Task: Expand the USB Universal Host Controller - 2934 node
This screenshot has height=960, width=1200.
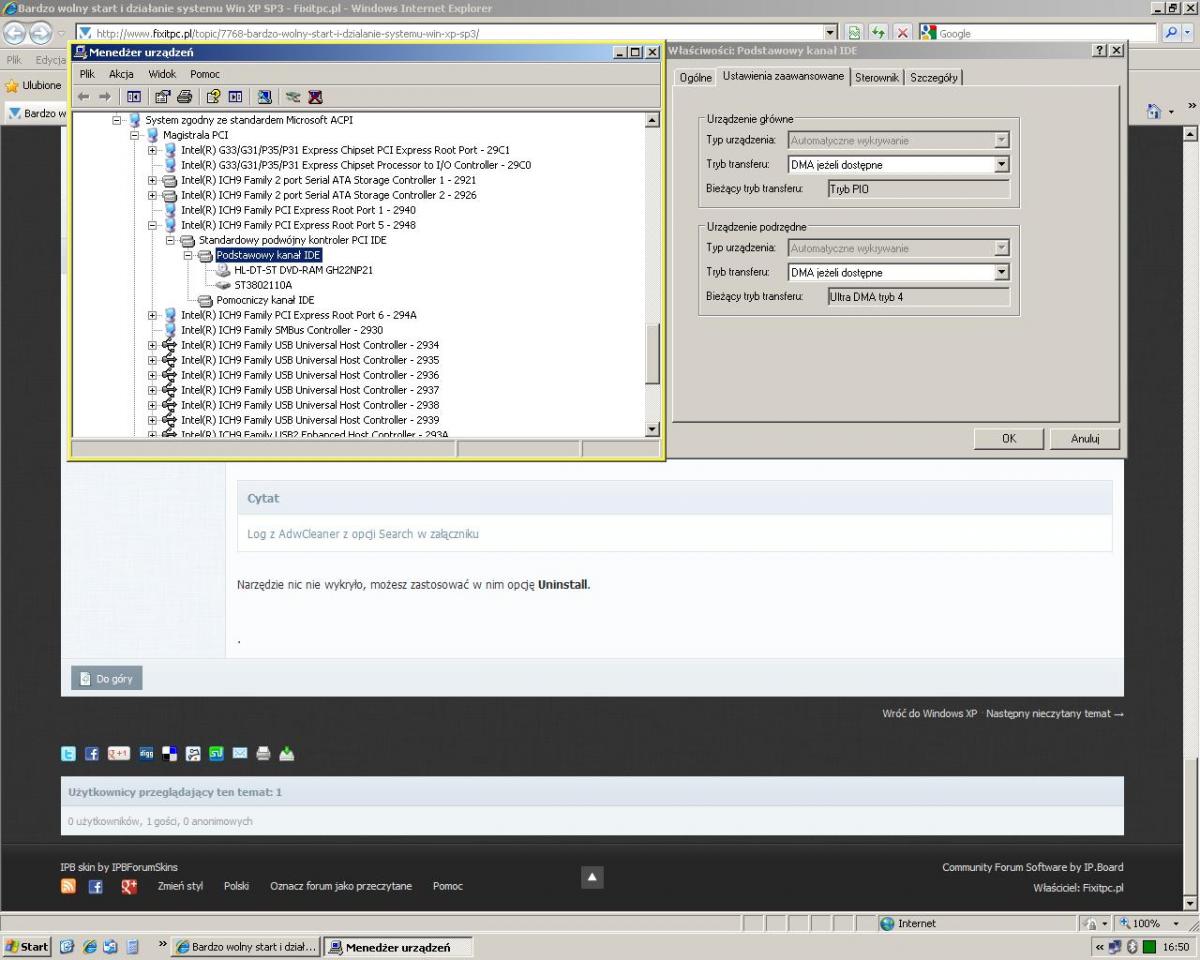Action: 153,345
